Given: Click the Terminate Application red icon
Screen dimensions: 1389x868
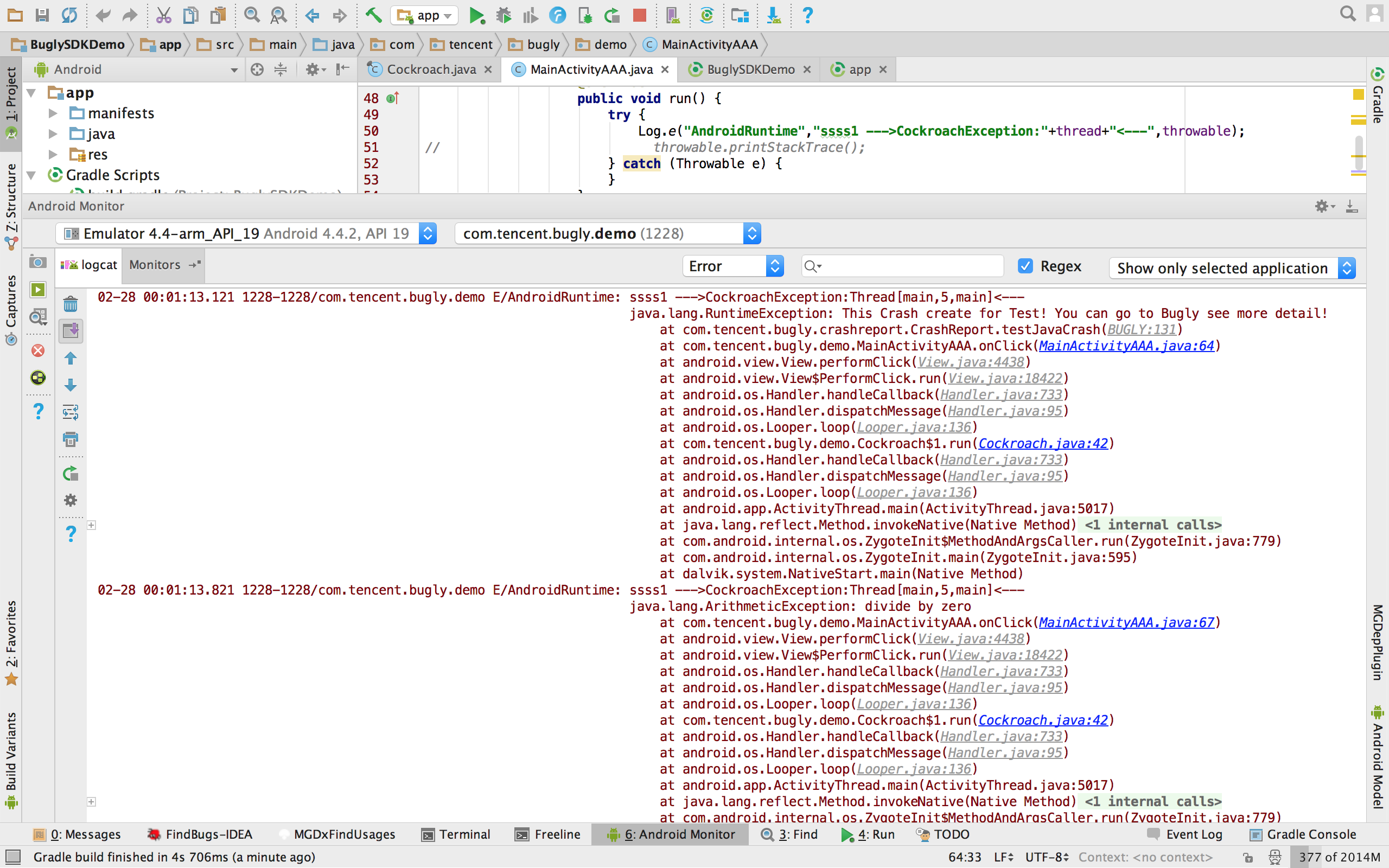Looking at the screenshot, I should (38, 351).
